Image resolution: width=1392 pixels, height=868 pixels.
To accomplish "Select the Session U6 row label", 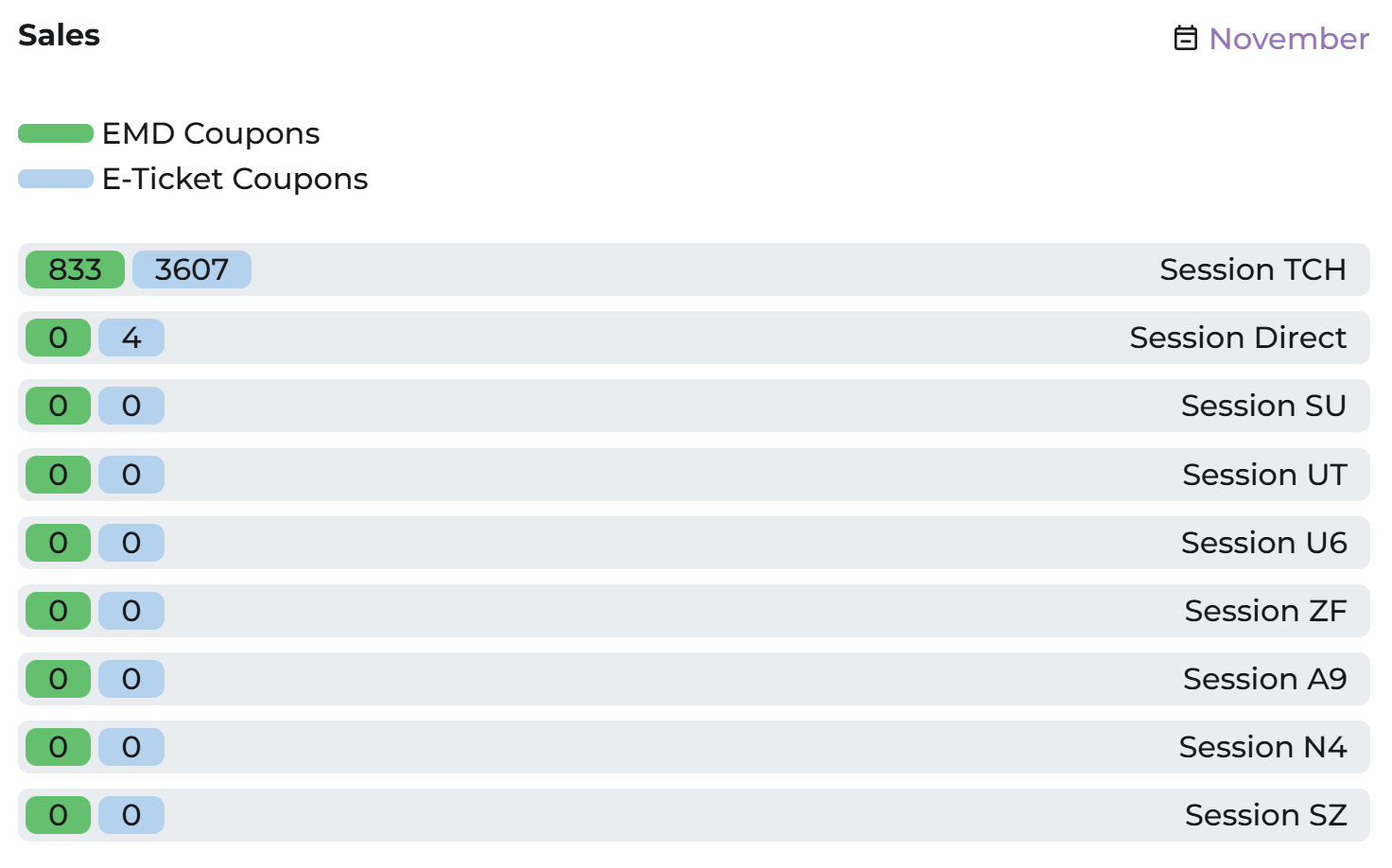I will [1262, 543].
